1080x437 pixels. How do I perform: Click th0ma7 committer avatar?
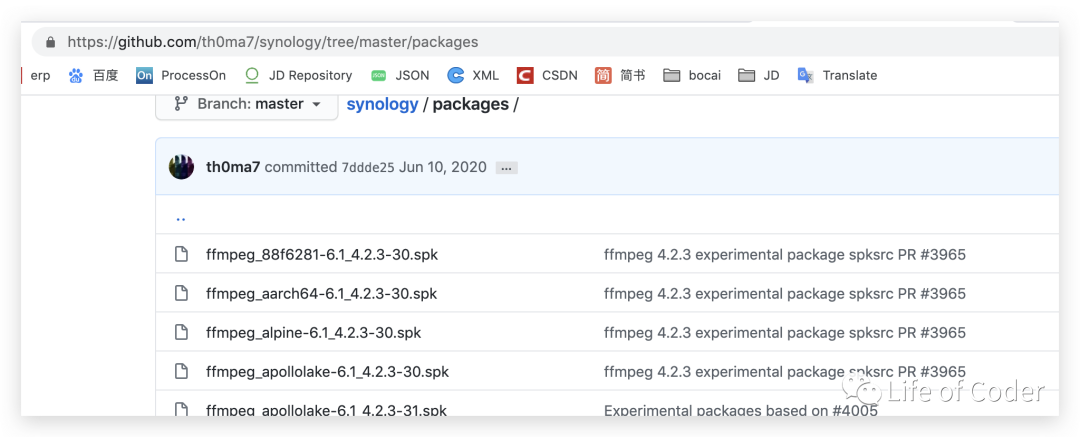click(181, 167)
